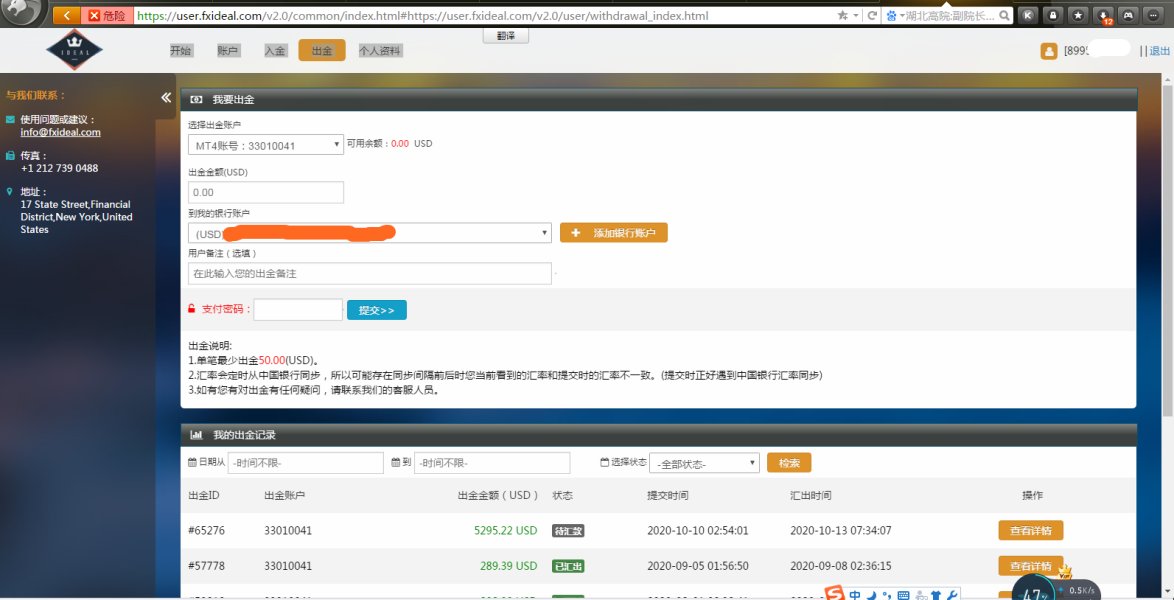Viewport: 1174px width, 600px height.
Task: Open the bank account selection dropdown
Action: [x=369, y=233]
